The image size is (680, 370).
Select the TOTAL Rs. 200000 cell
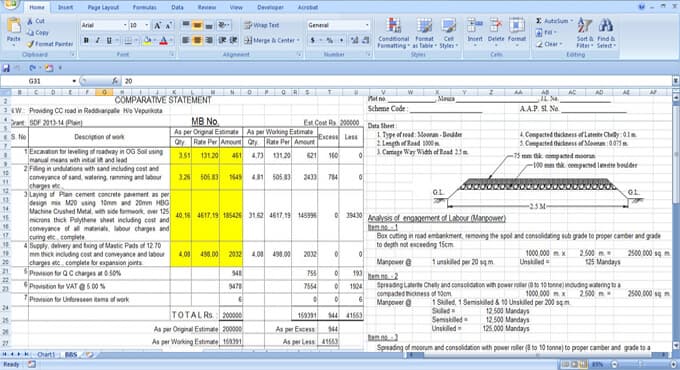point(231,316)
